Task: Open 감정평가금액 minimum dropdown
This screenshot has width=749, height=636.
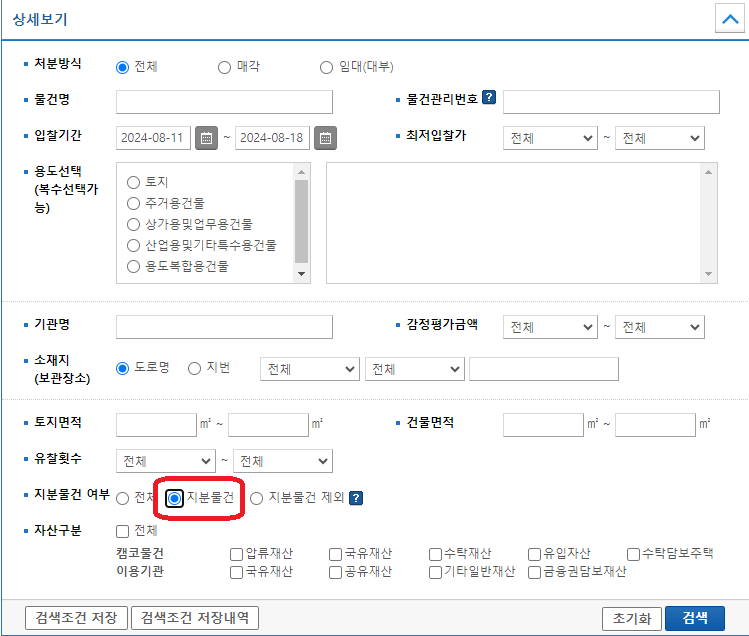Action: point(550,327)
